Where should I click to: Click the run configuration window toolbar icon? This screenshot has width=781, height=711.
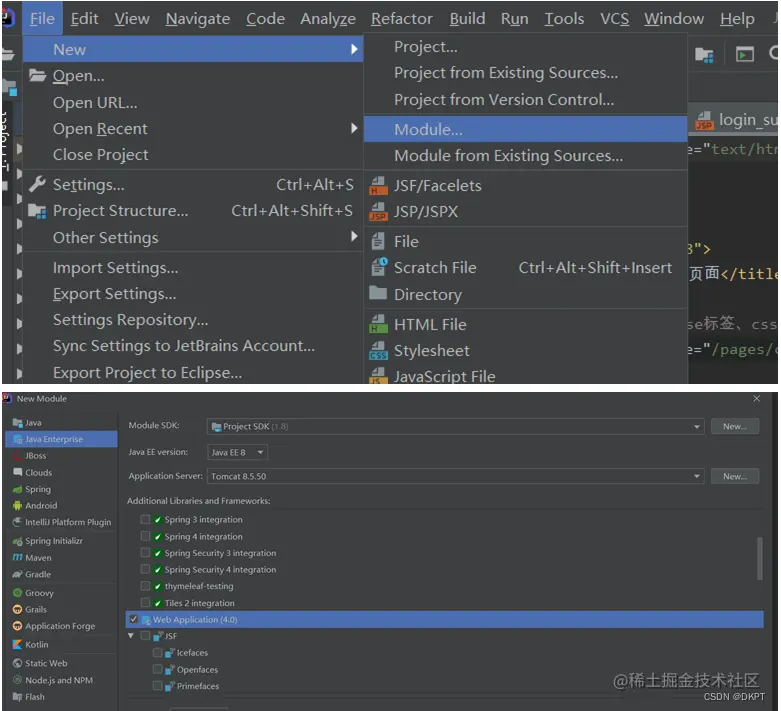[745, 54]
